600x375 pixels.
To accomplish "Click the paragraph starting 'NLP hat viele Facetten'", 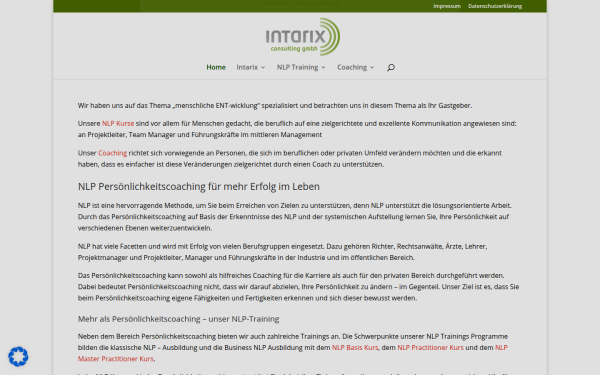I will pos(282,252).
